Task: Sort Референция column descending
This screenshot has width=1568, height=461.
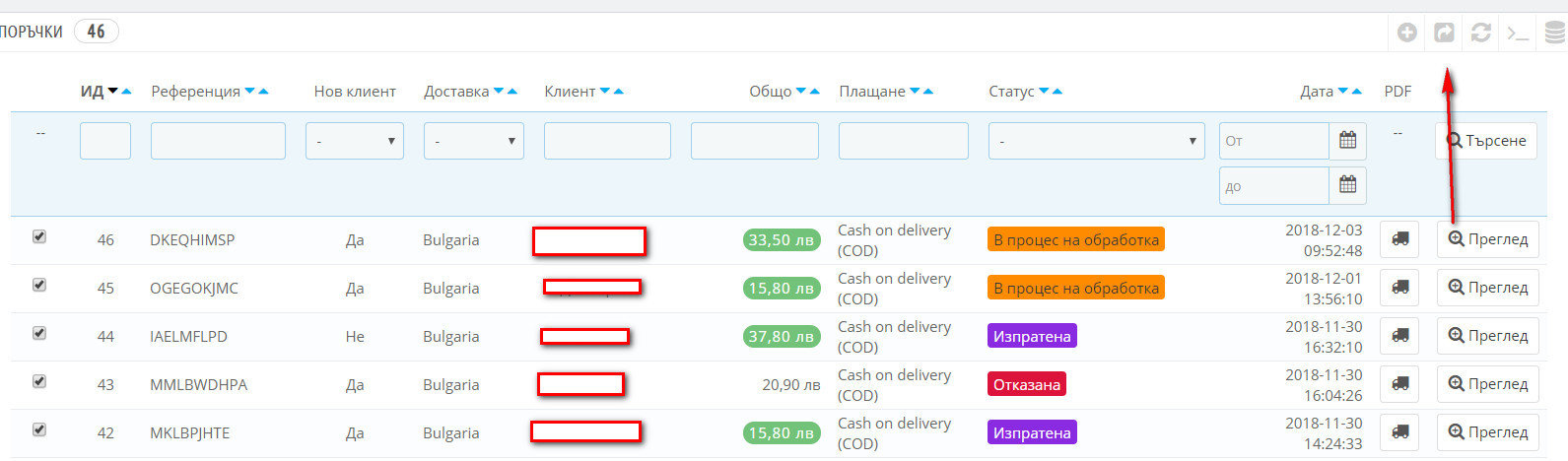Action: (250, 92)
